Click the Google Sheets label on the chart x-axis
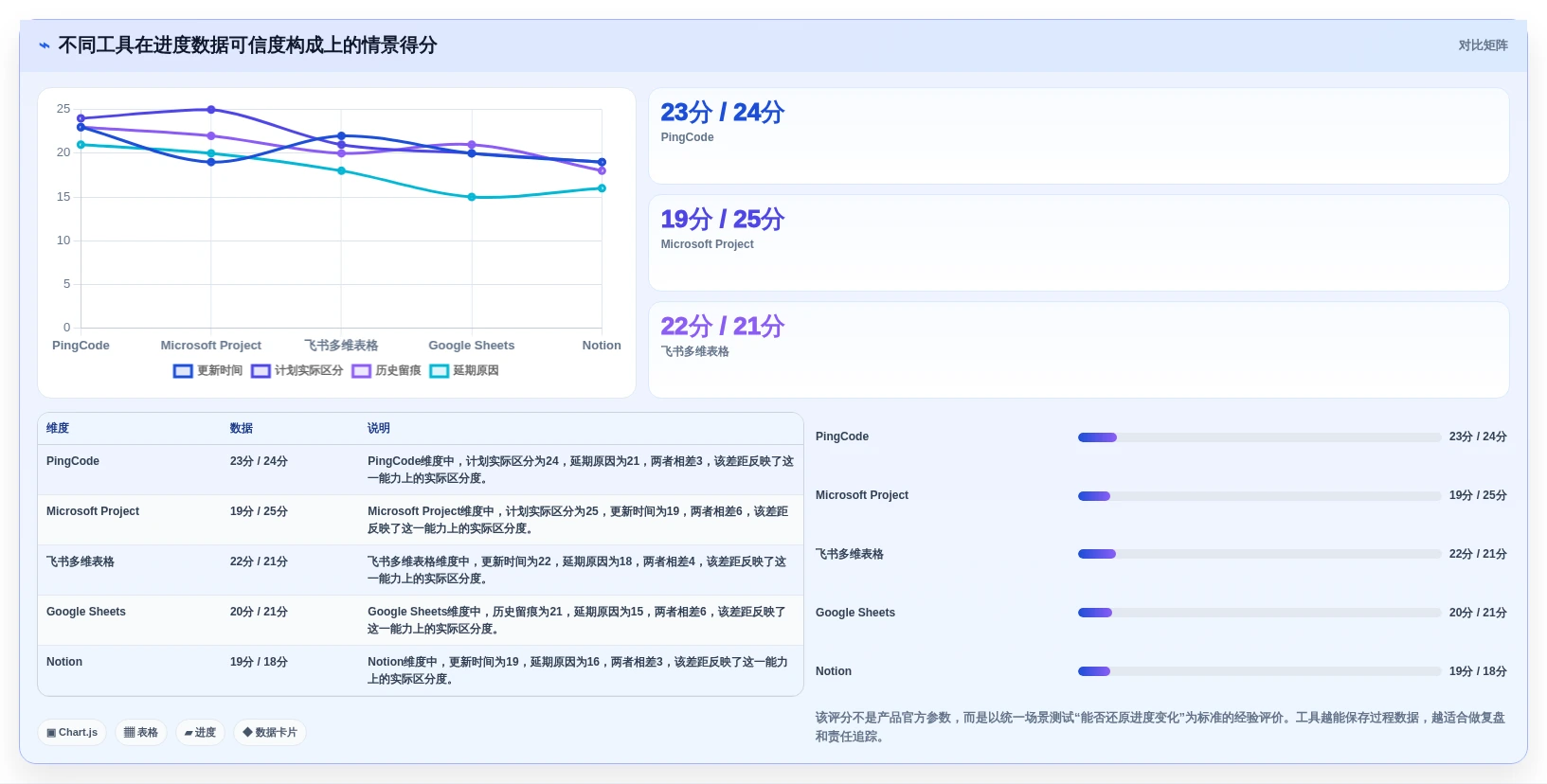This screenshot has height=784, width=1547. tap(472, 346)
